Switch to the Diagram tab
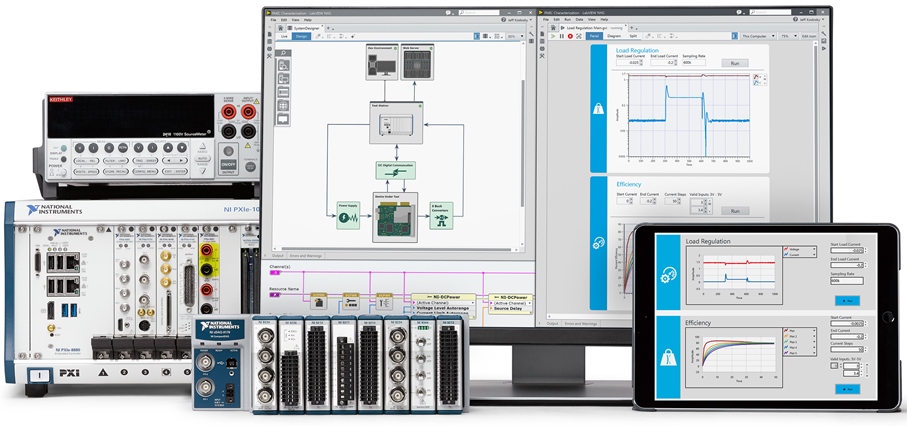Screen dimensions: 907x426 tap(614, 36)
